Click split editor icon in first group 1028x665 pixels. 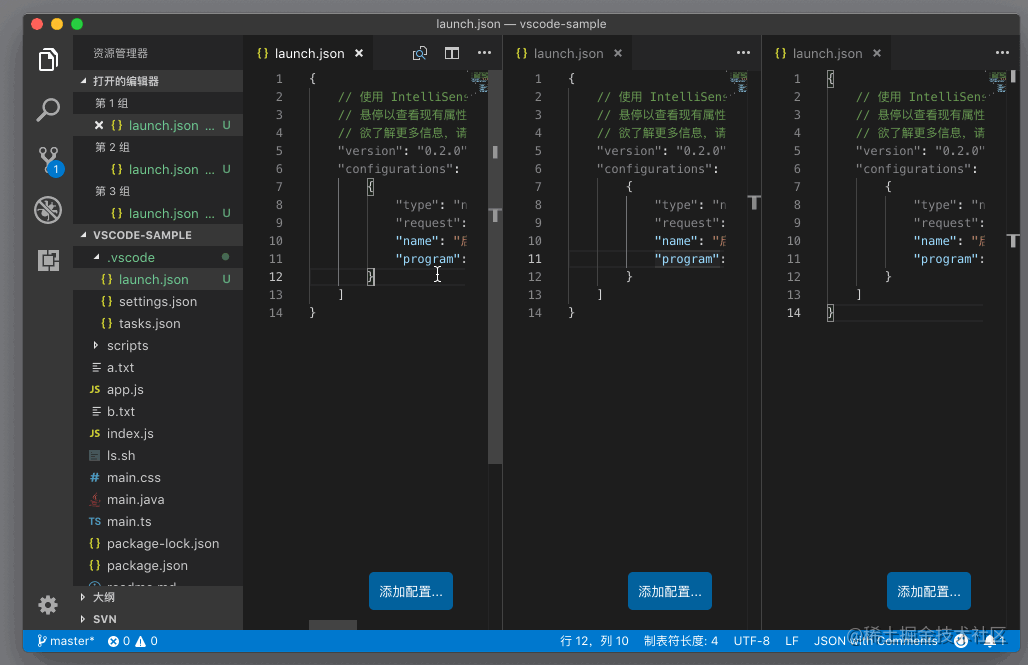(x=452, y=53)
